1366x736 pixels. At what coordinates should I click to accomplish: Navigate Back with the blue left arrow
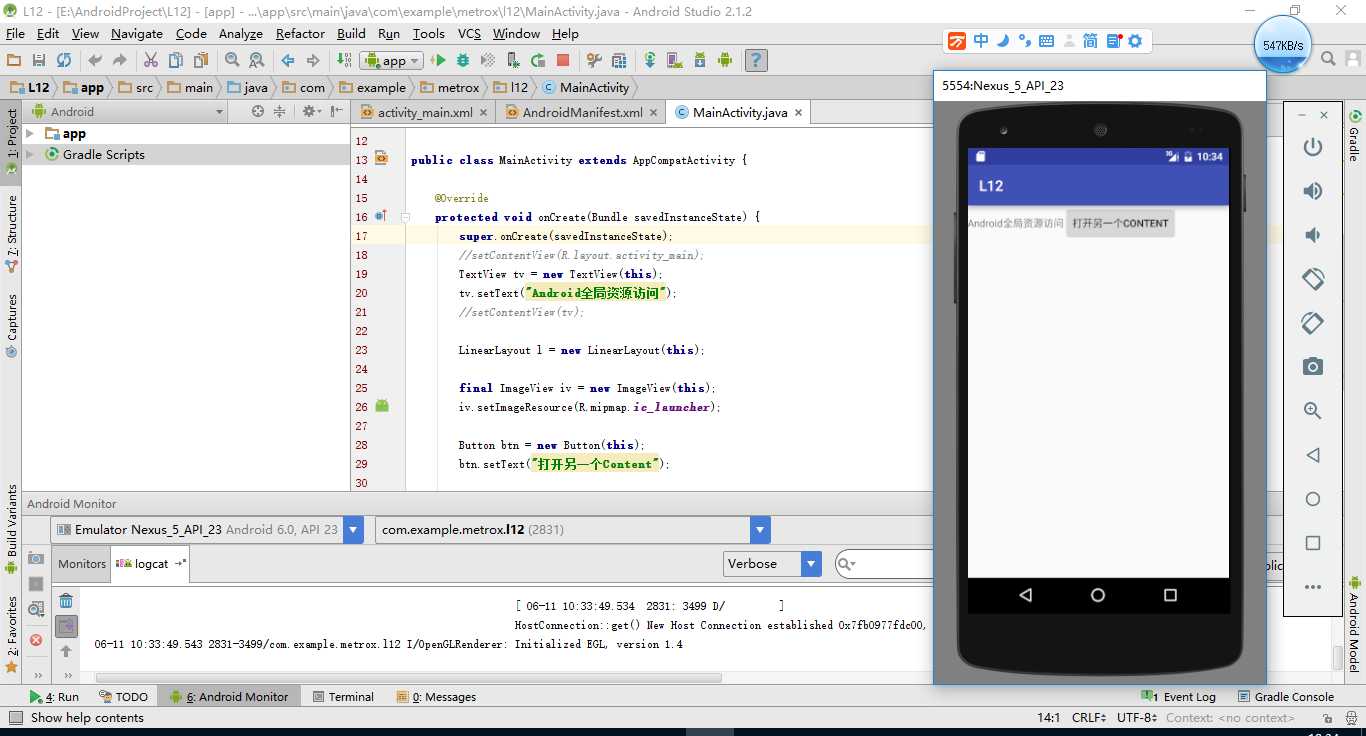(288, 60)
